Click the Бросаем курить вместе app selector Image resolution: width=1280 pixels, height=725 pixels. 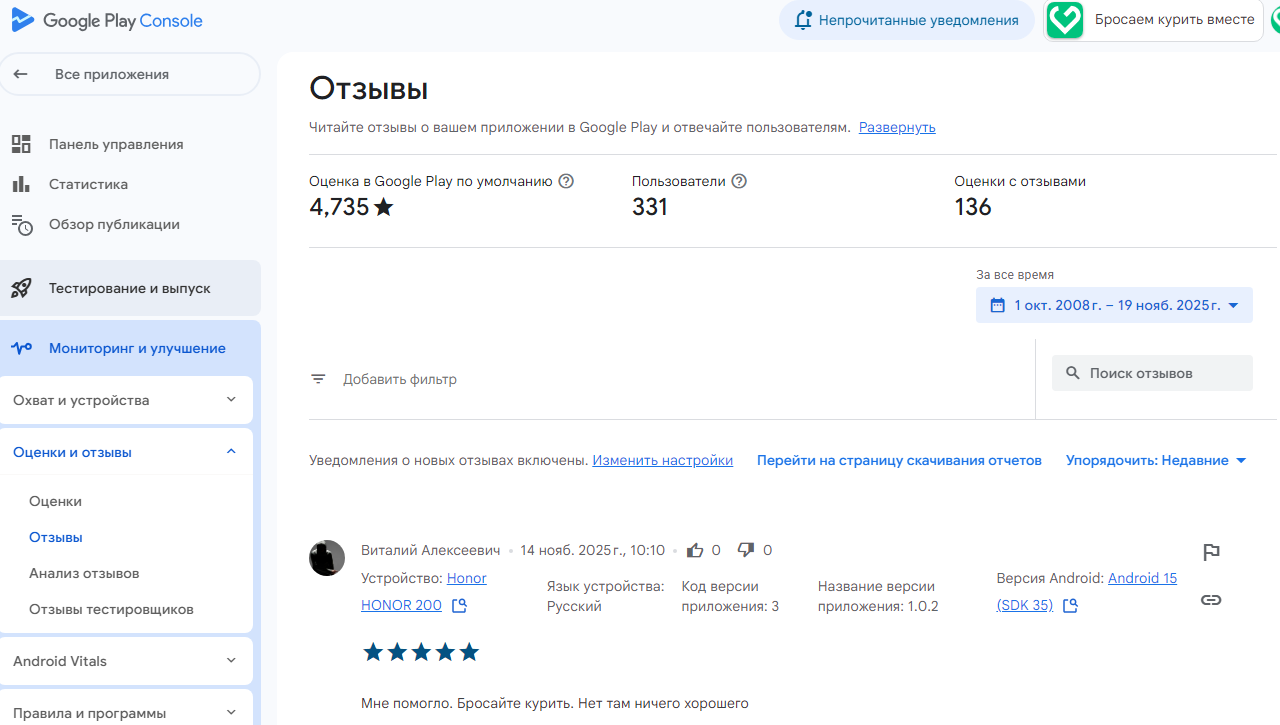tap(1155, 20)
